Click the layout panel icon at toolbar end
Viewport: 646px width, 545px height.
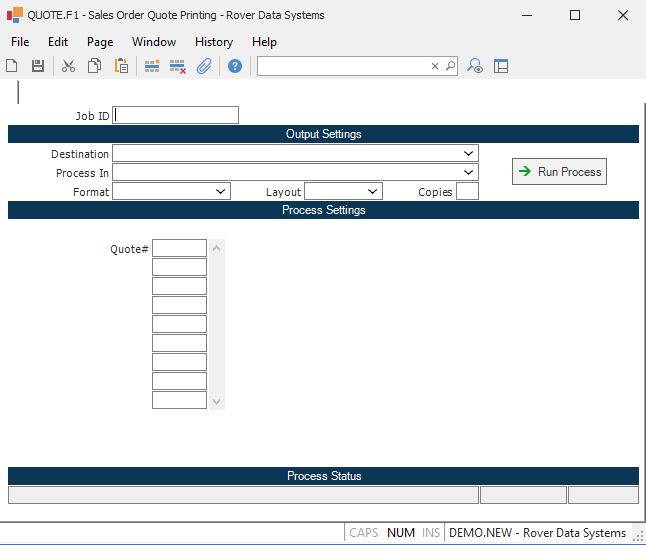pyautogui.click(x=501, y=66)
